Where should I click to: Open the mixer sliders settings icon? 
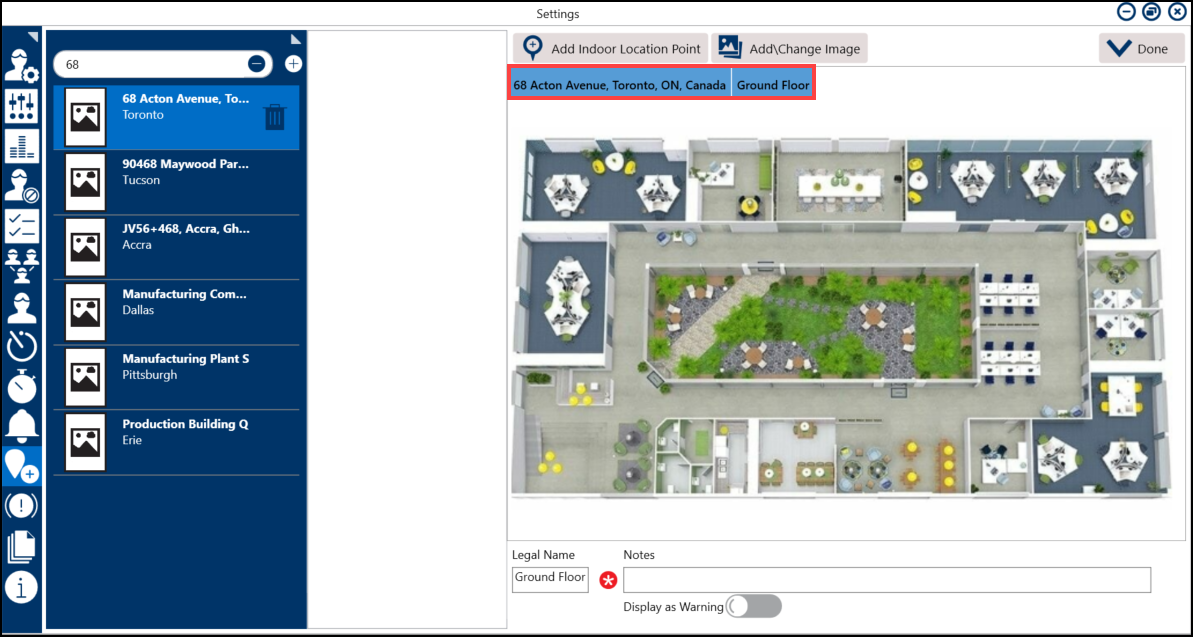[x=21, y=105]
